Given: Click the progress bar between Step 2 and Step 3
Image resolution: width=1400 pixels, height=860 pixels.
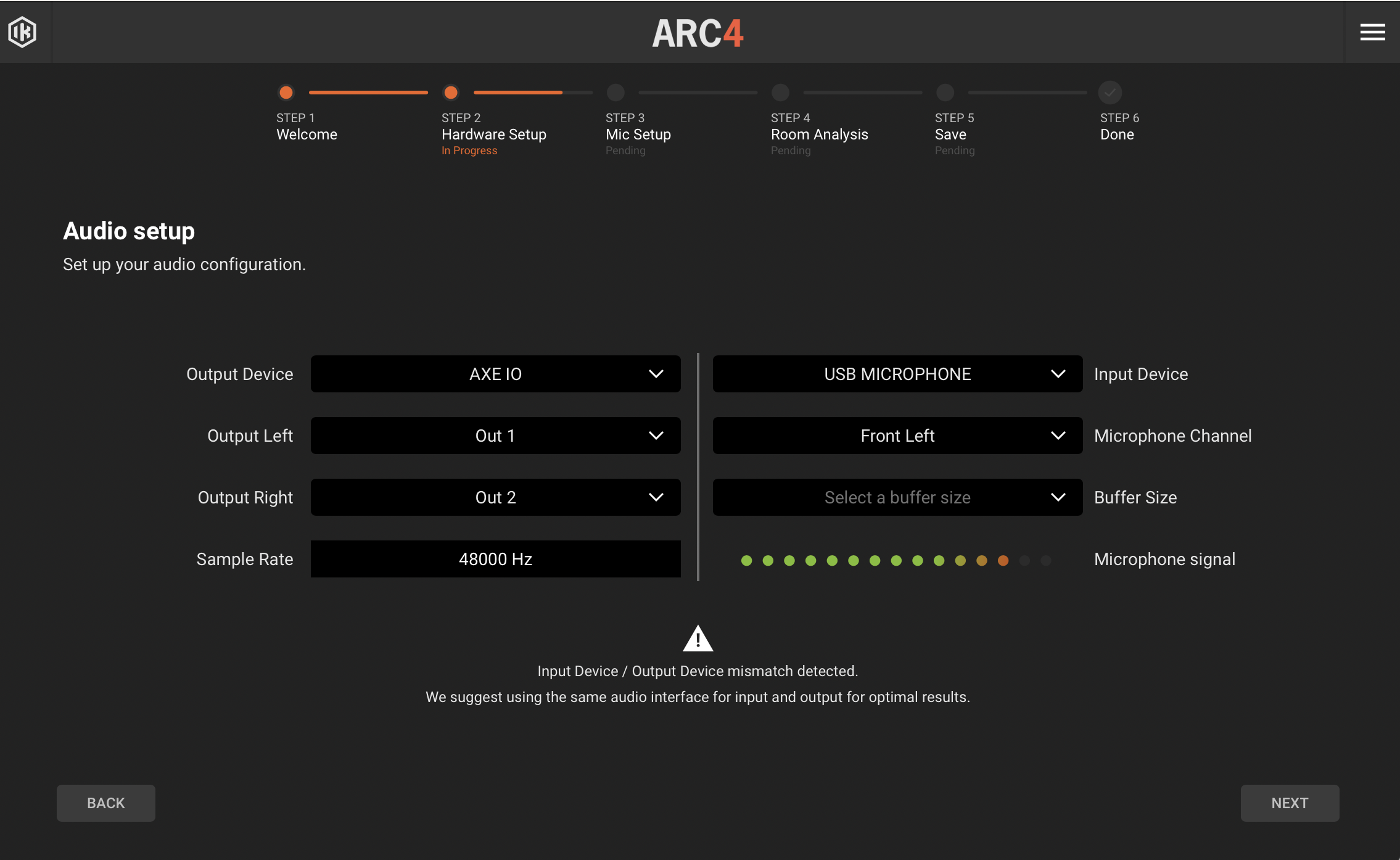Looking at the screenshot, I should coord(533,93).
